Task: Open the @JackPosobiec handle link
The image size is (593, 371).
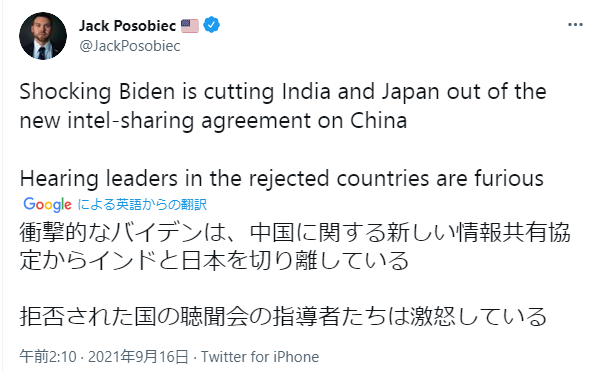Action: [x=130, y=46]
